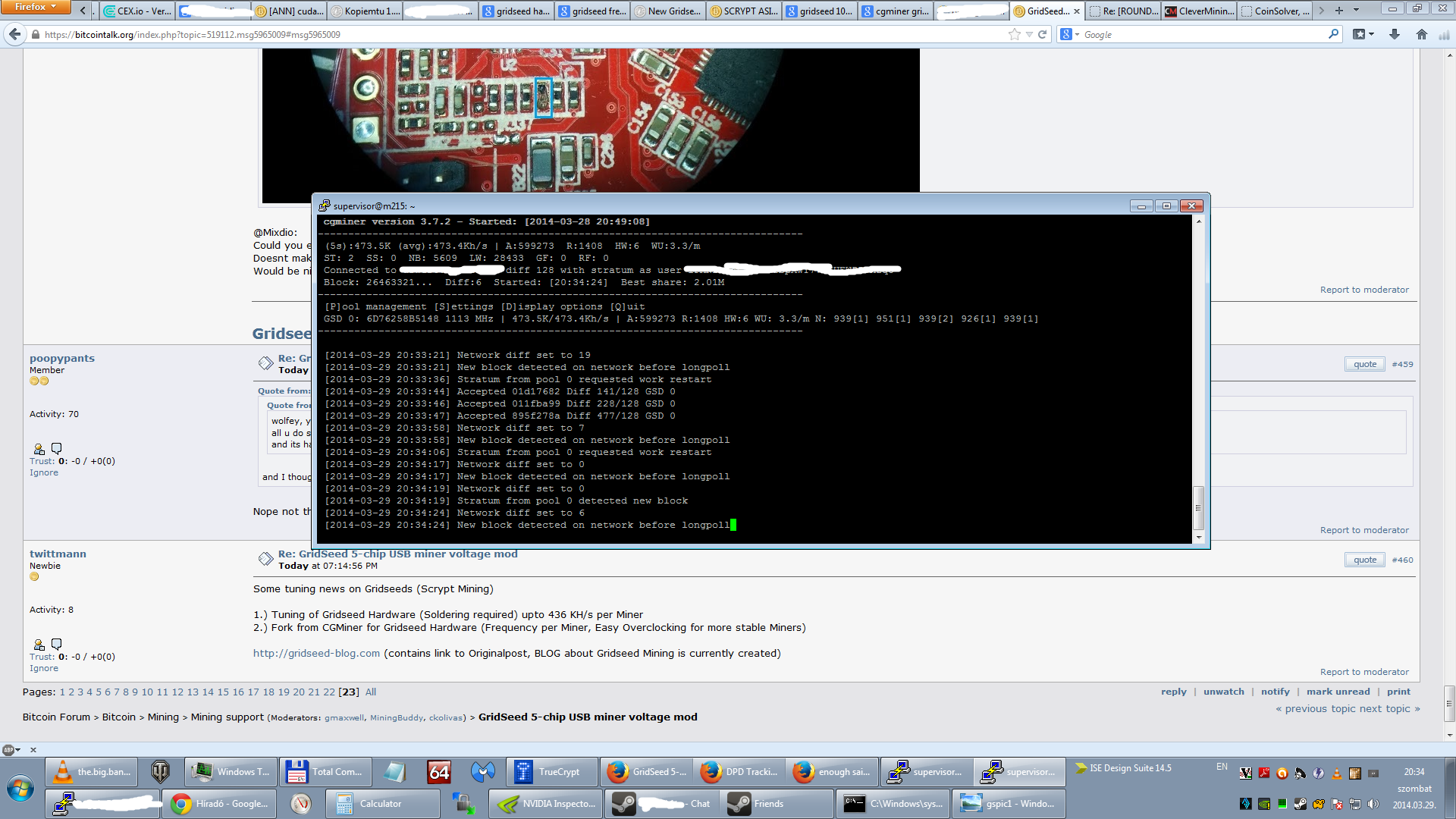The image size is (1456, 819).
Task: Switch to the [ANN] cuda tab
Action: [x=289, y=11]
